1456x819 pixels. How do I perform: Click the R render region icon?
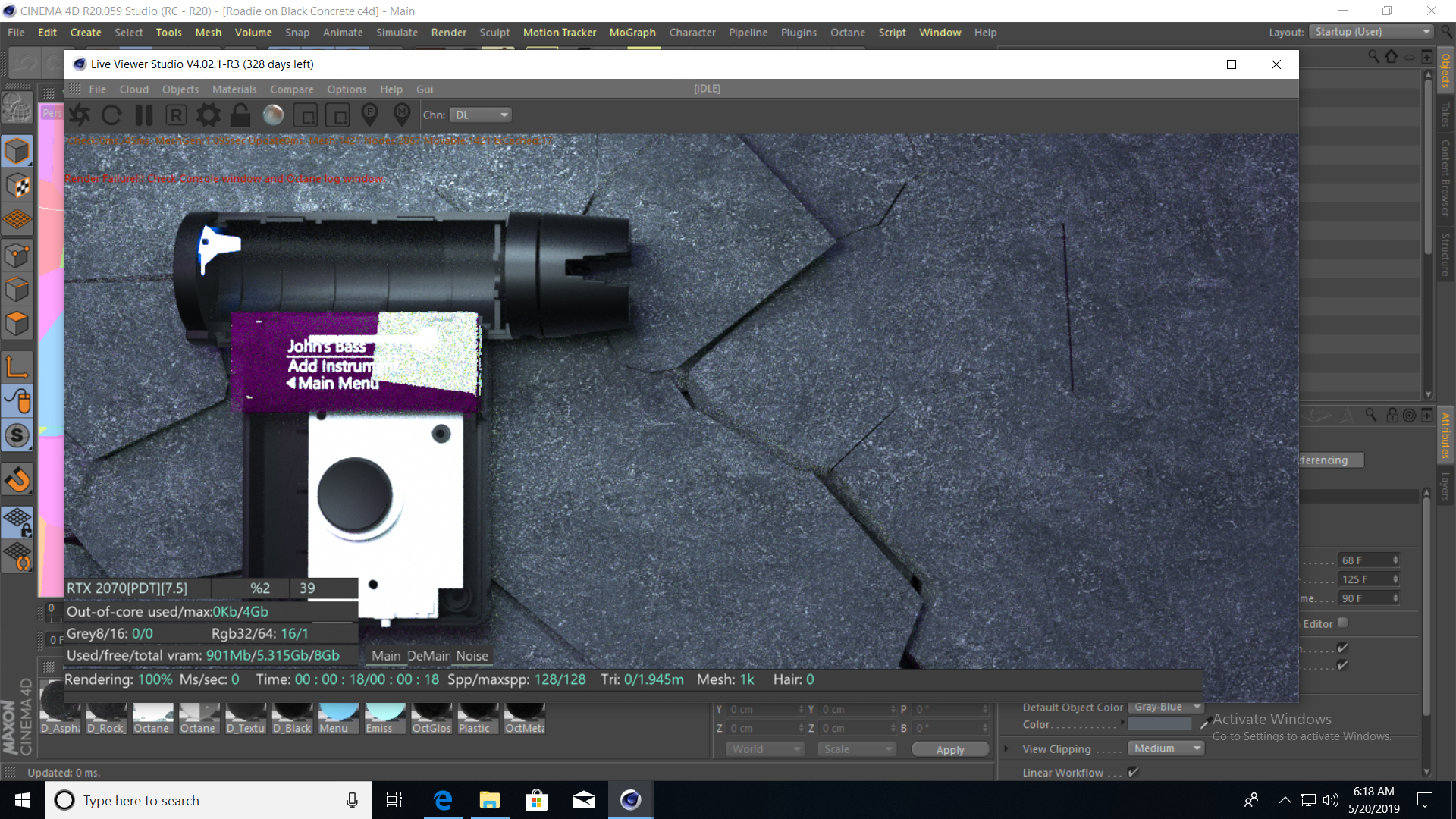click(176, 115)
